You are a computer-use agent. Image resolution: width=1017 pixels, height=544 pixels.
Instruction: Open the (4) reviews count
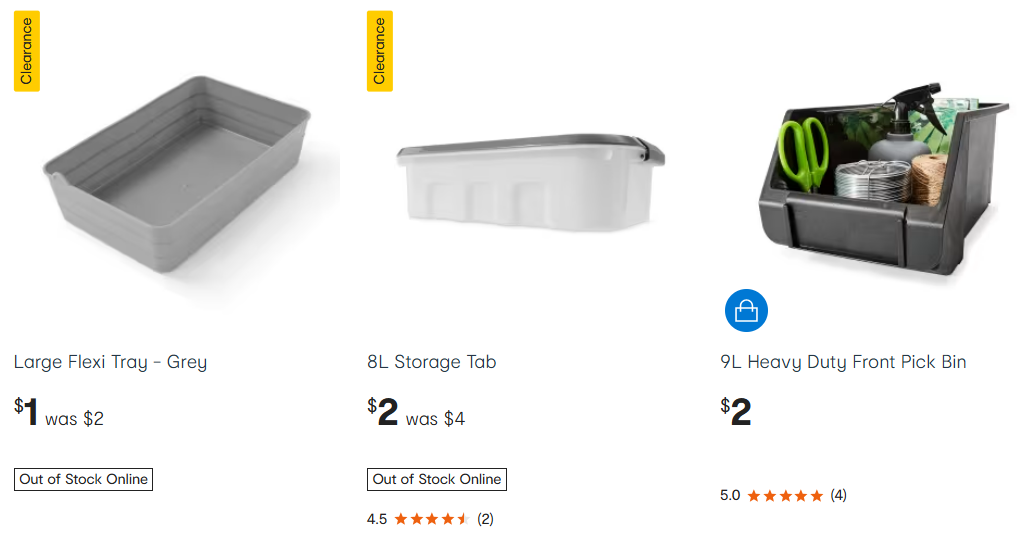pos(838,495)
